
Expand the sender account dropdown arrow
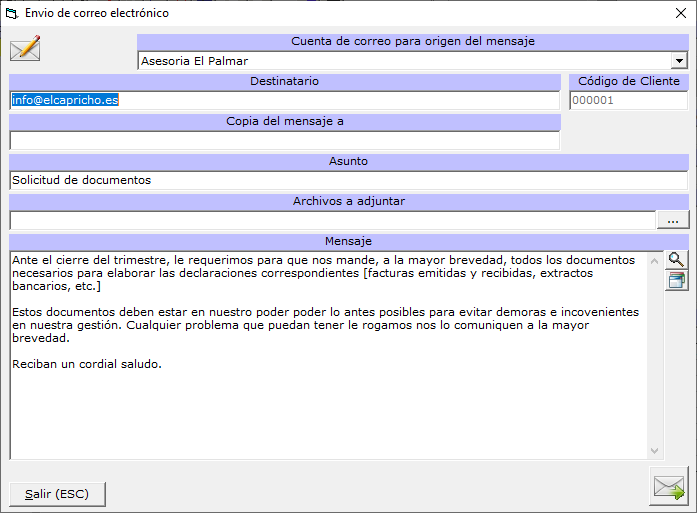pos(680,61)
